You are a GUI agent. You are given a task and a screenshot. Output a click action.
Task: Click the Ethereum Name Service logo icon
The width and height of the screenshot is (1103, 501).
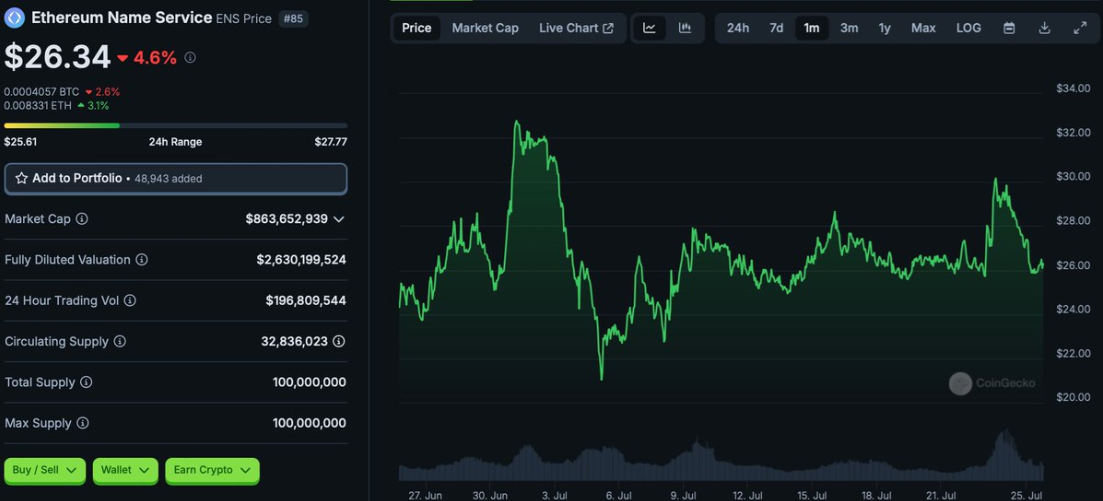14,18
